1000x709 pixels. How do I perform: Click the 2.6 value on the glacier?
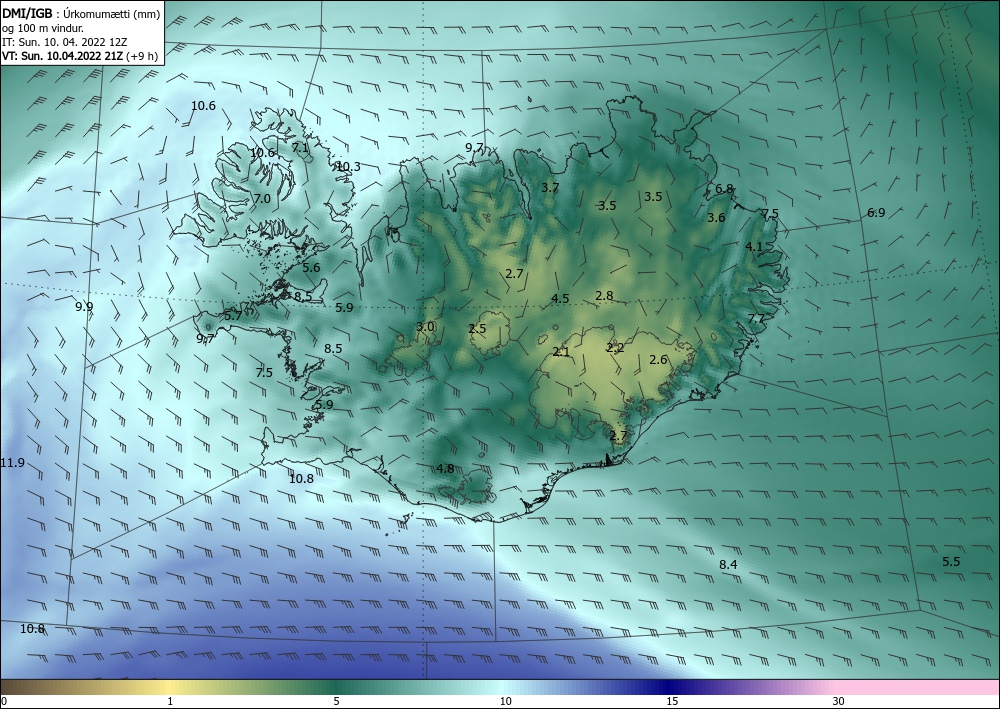click(x=658, y=360)
